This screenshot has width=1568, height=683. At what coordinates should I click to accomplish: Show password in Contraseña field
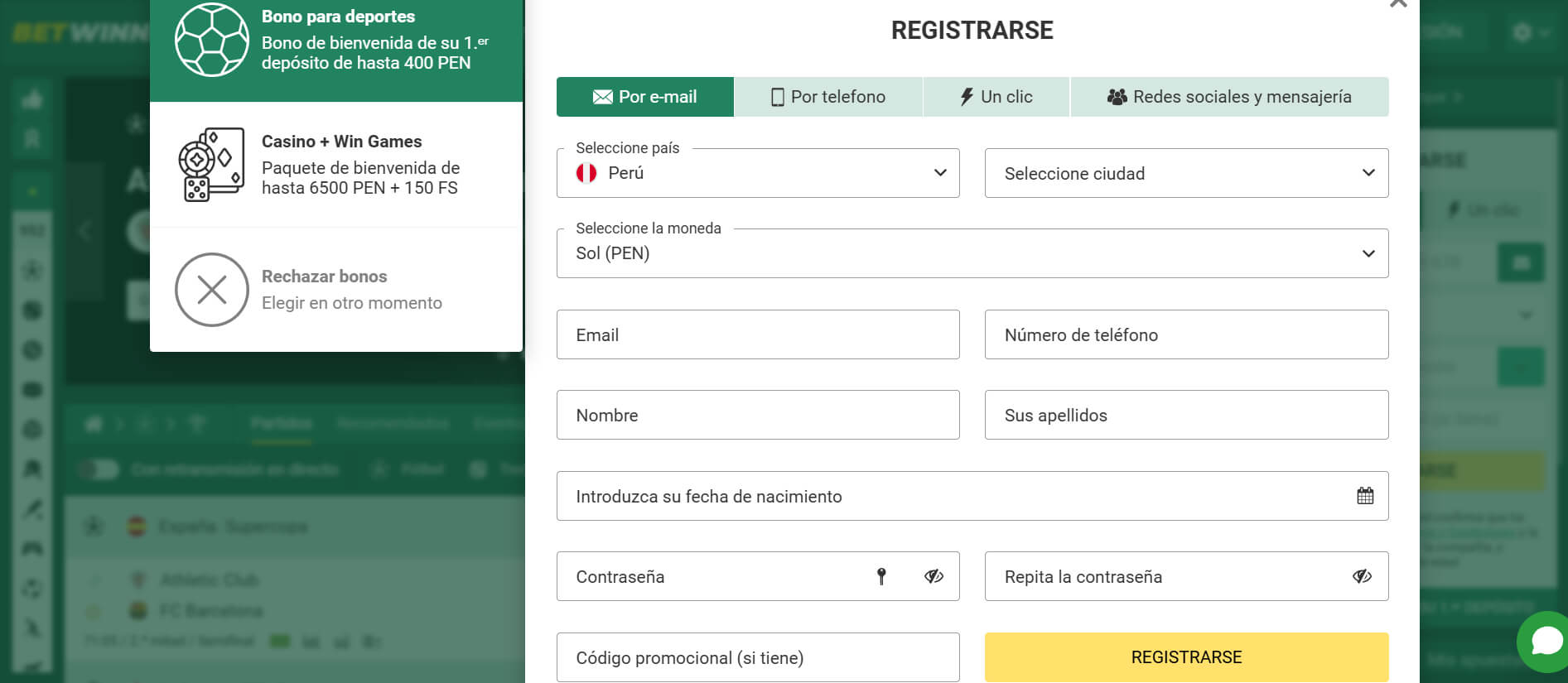934,577
